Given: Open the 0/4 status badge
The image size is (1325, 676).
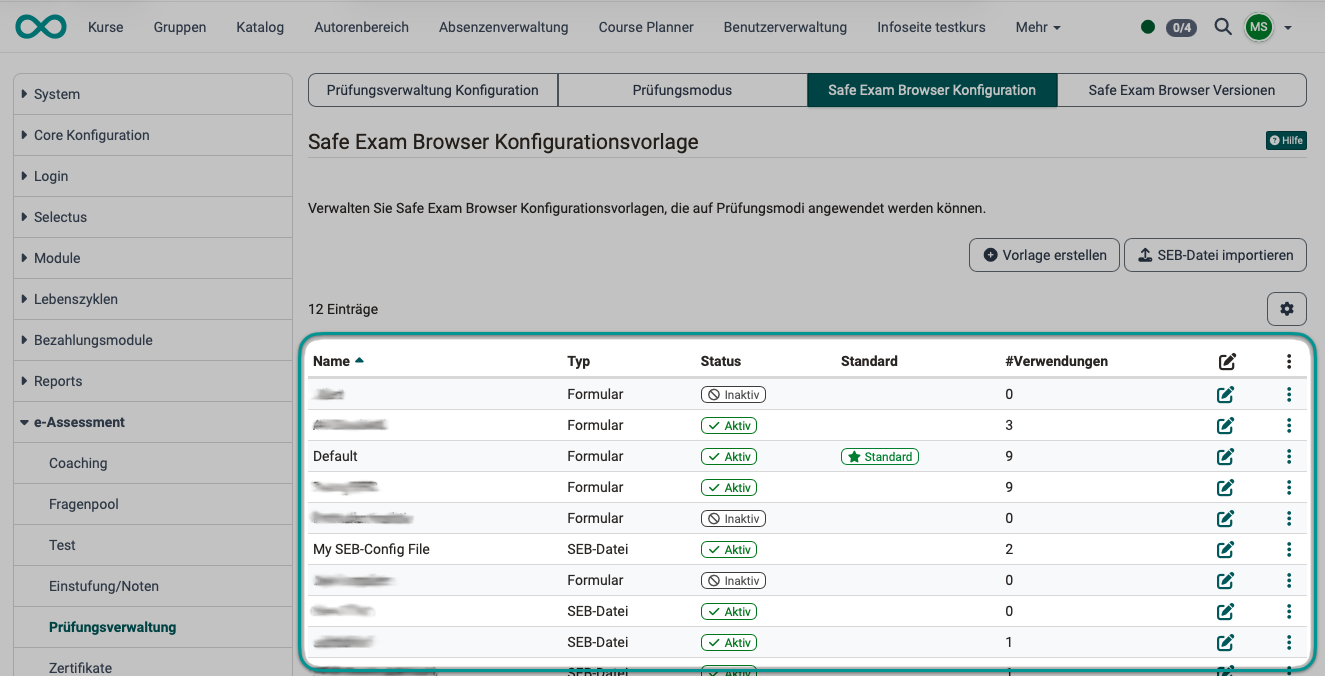Looking at the screenshot, I should (x=1181, y=27).
